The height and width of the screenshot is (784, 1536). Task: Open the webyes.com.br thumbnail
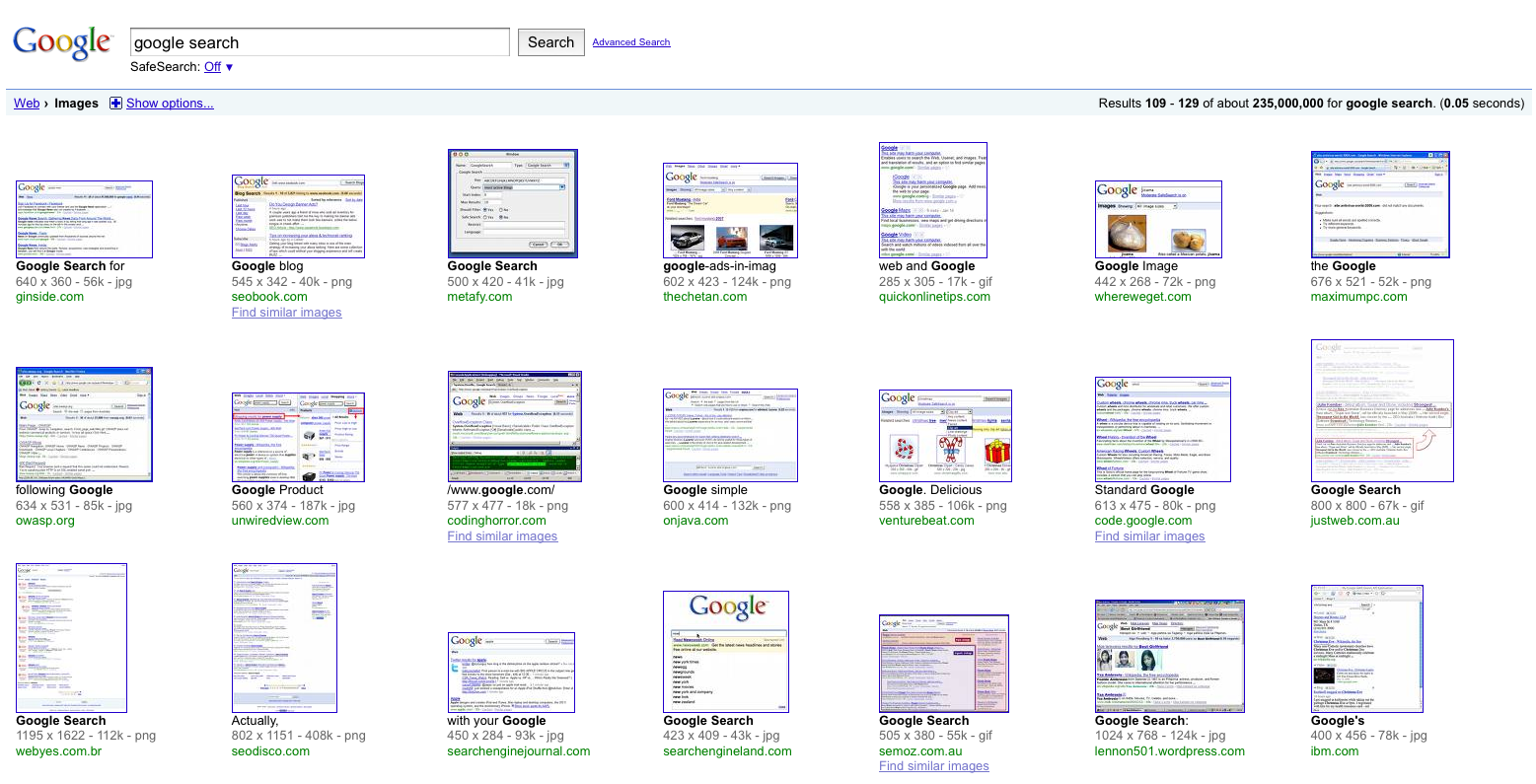(71, 638)
